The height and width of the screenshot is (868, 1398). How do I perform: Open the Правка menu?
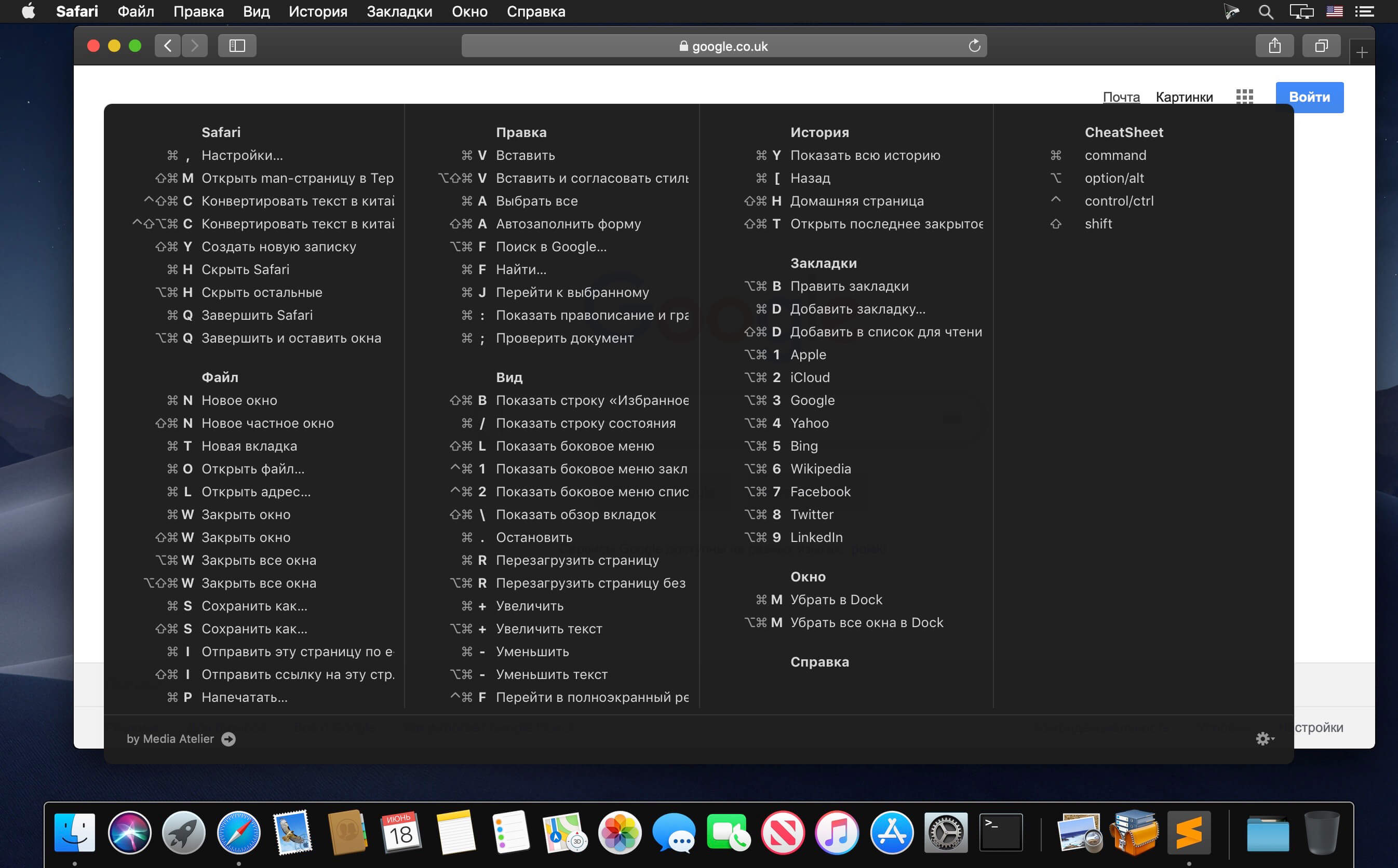click(x=199, y=11)
